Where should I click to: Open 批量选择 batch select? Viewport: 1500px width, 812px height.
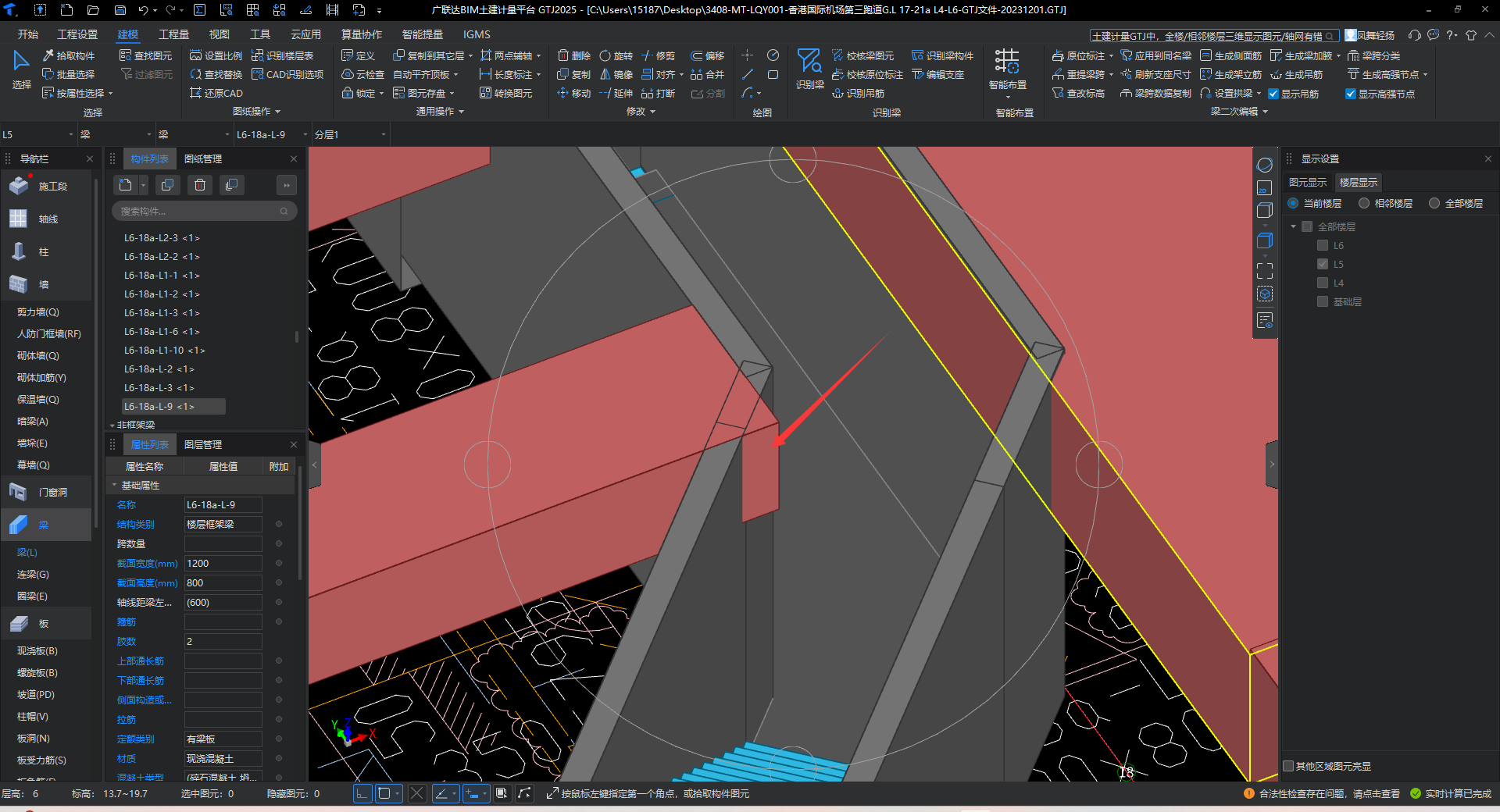click(x=69, y=74)
